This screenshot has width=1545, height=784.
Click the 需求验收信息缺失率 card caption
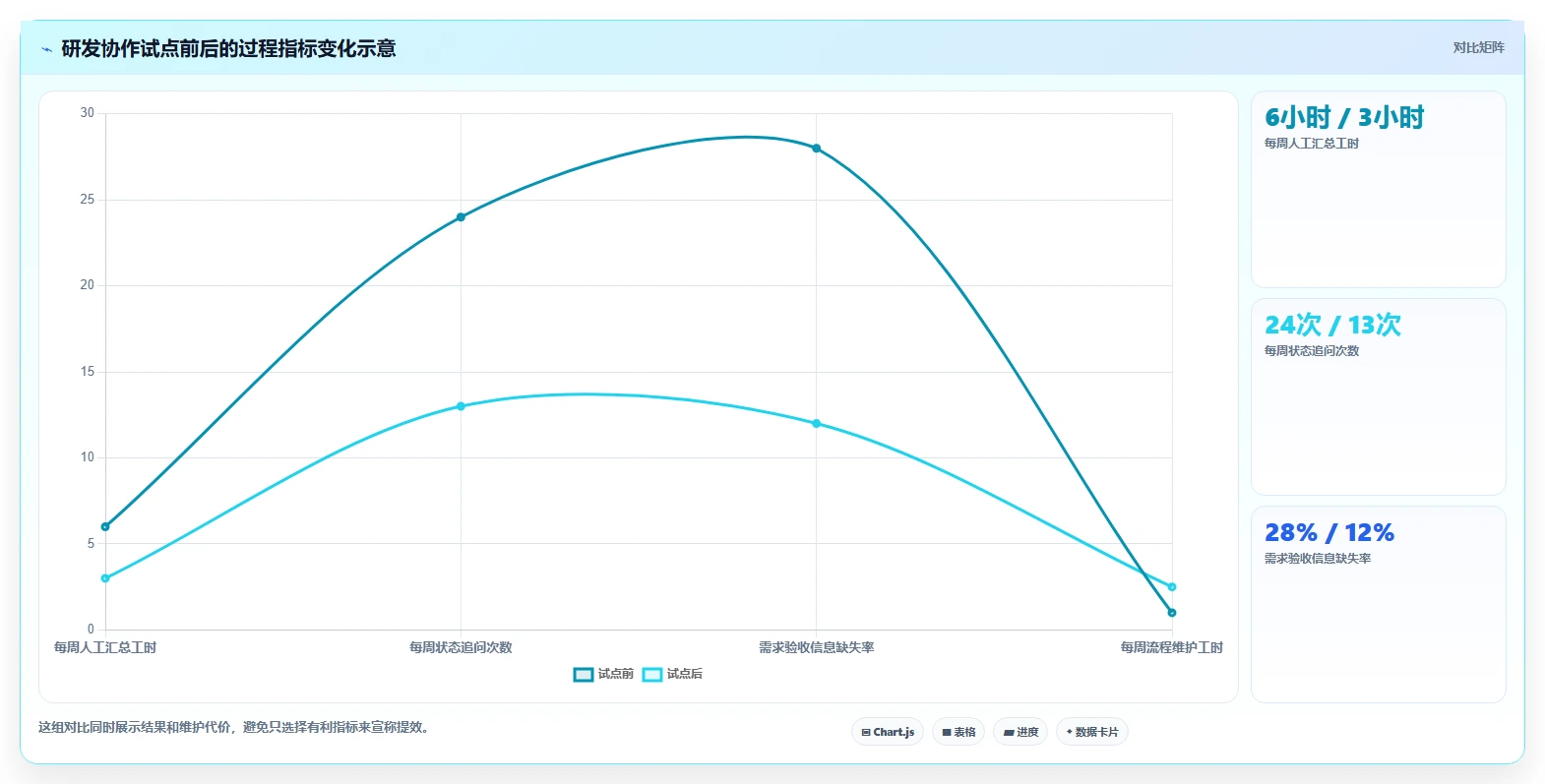pos(1318,559)
